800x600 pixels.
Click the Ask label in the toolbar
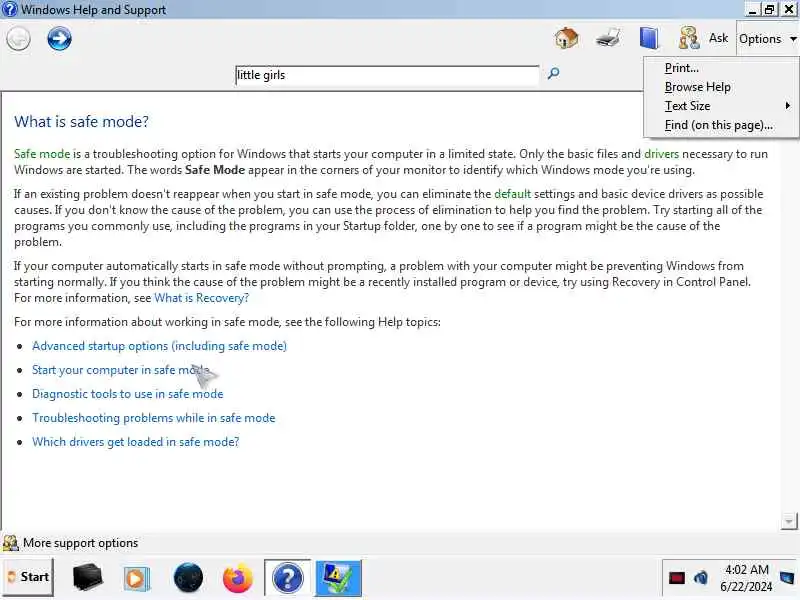718,38
